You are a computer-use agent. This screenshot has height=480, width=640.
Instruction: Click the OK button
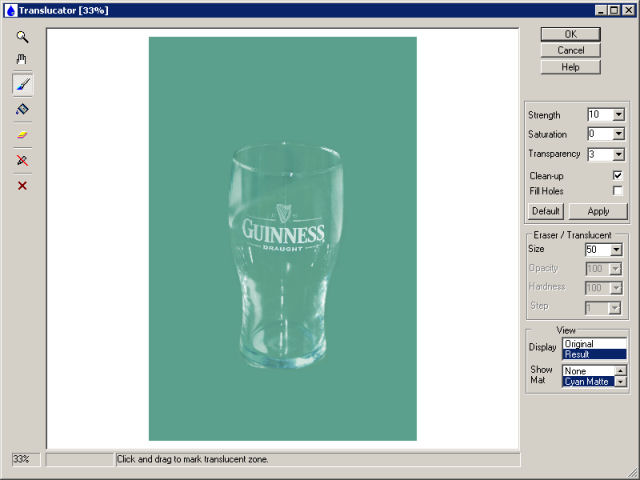pos(571,34)
